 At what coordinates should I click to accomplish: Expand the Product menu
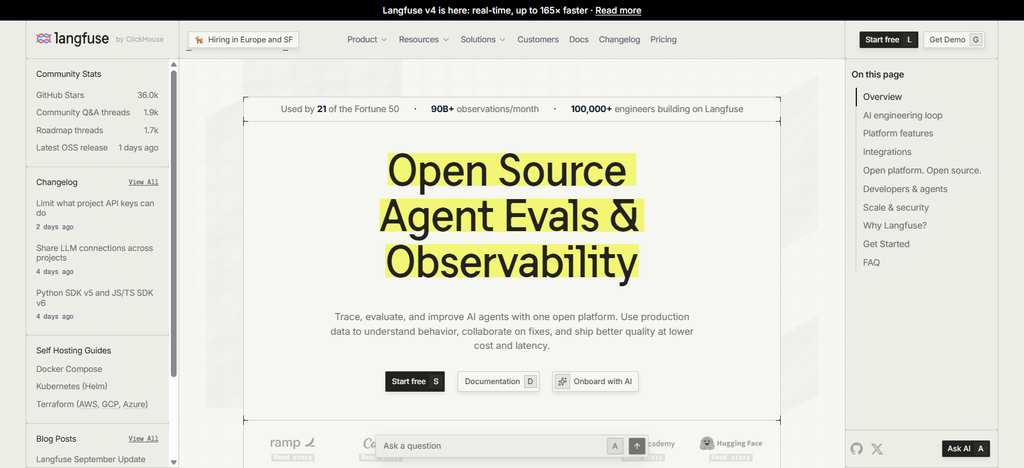(x=367, y=39)
